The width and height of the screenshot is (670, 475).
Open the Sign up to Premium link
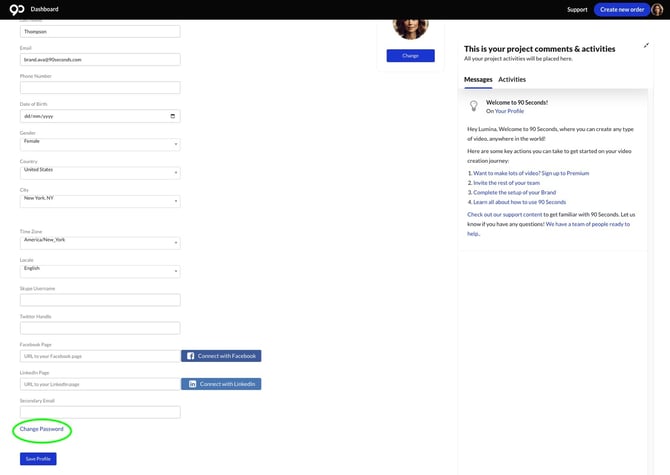[531, 173]
